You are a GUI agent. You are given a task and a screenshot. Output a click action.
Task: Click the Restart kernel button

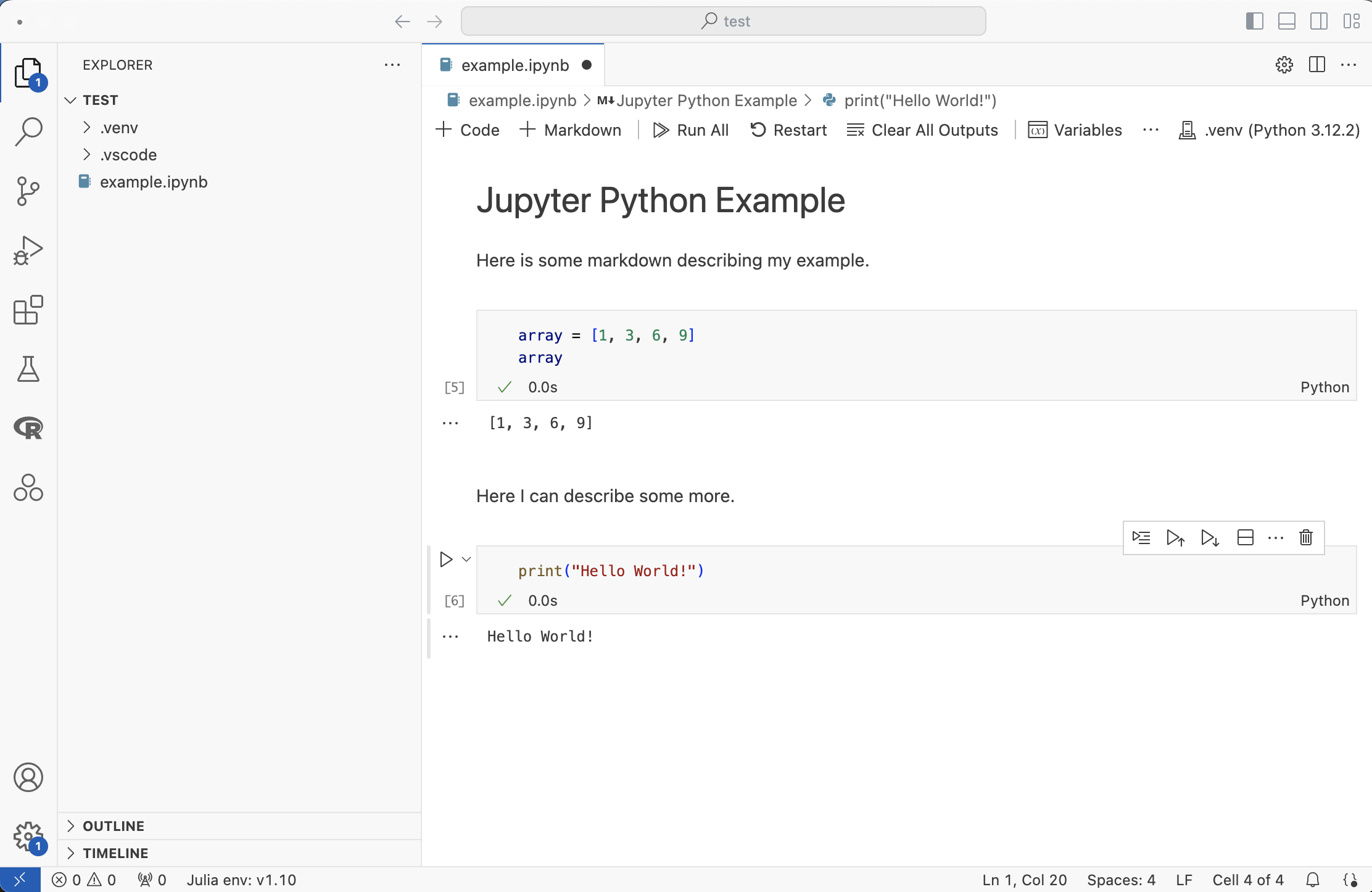click(x=788, y=130)
